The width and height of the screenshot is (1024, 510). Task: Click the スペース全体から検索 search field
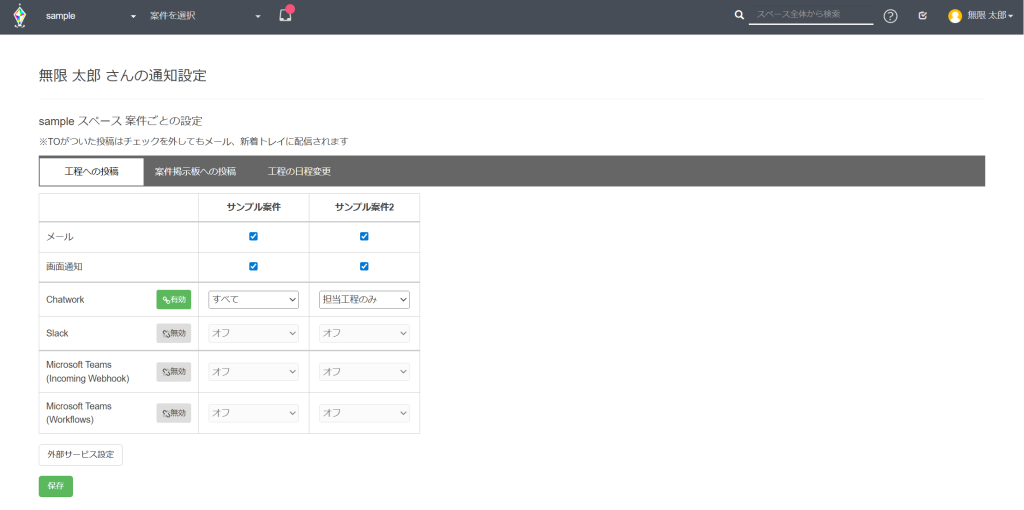(810, 15)
